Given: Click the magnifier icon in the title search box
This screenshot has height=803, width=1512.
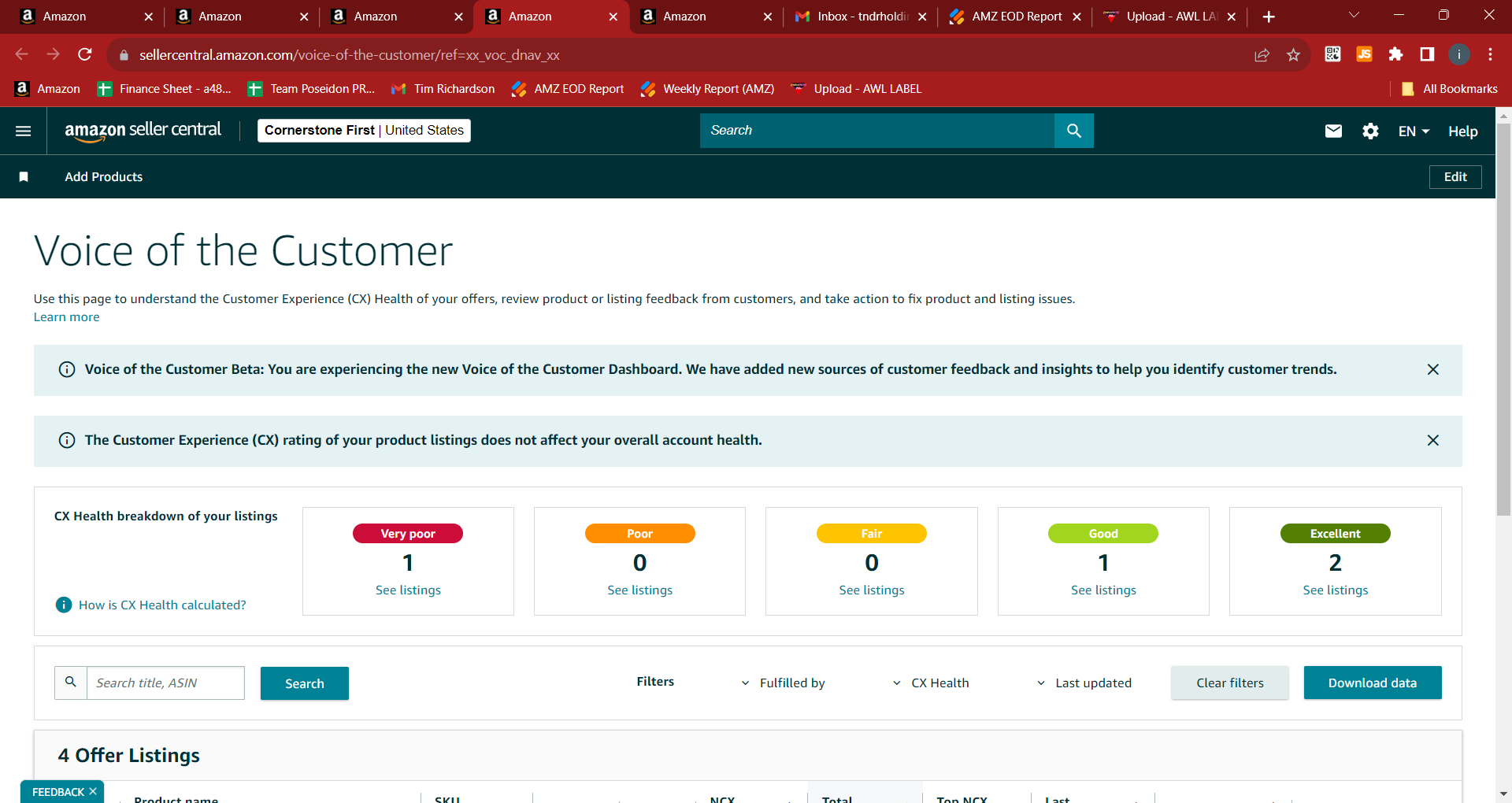Looking at the screenshot, I should 71,683.
